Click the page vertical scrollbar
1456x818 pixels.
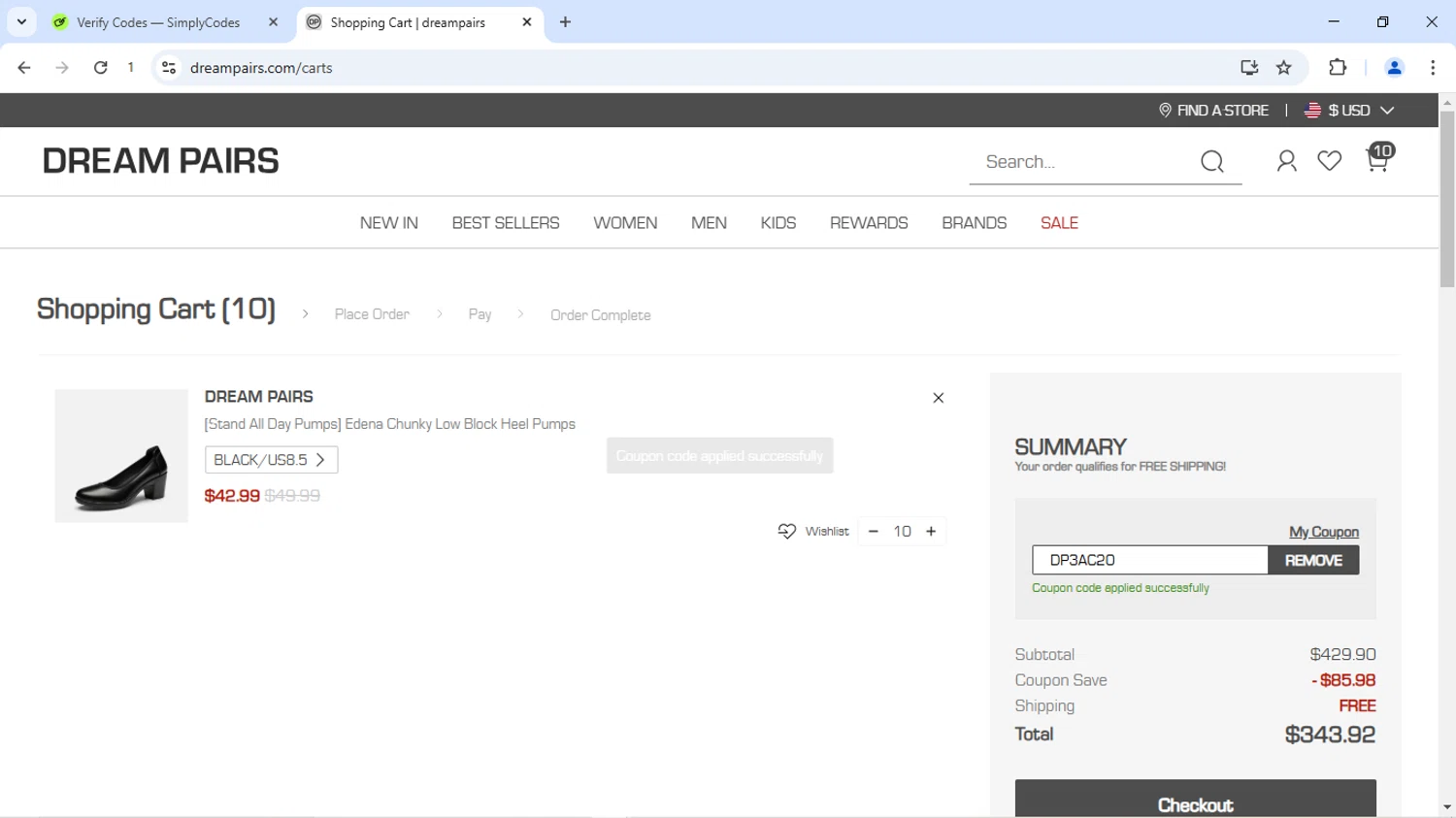point(1447,199)
